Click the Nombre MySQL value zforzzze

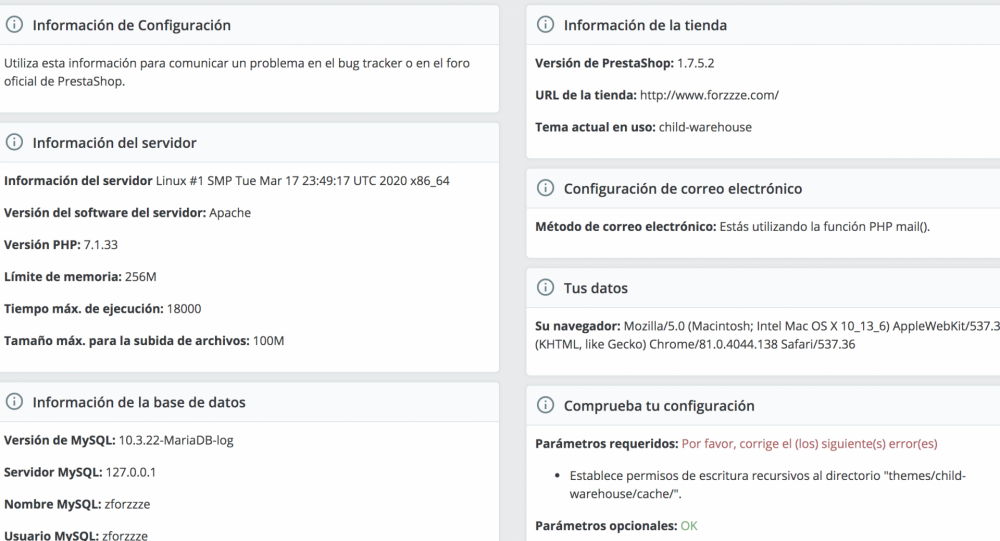pyautogui.click(x=128, y=504)
